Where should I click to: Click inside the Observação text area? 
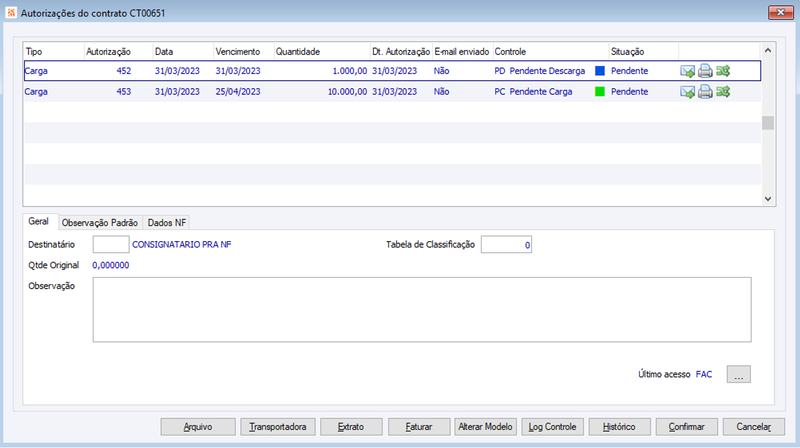point(422,310)
